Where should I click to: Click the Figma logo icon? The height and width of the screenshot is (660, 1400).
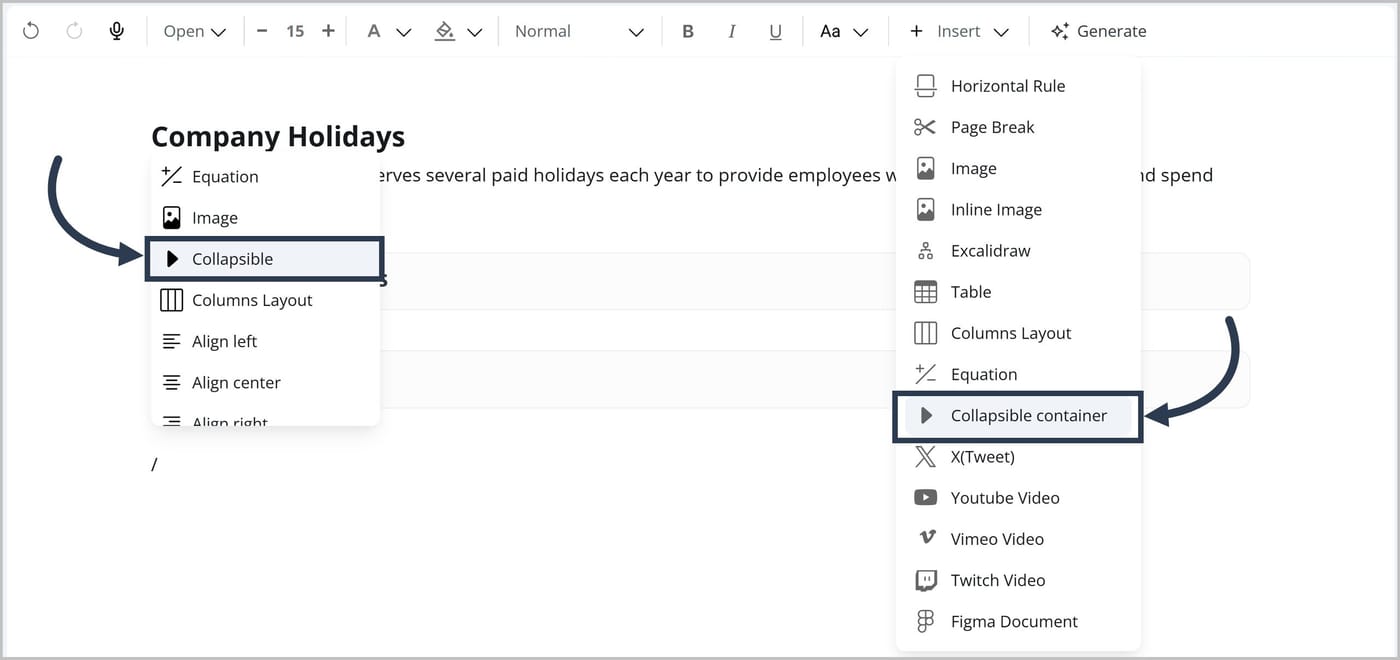click(926, 621)
